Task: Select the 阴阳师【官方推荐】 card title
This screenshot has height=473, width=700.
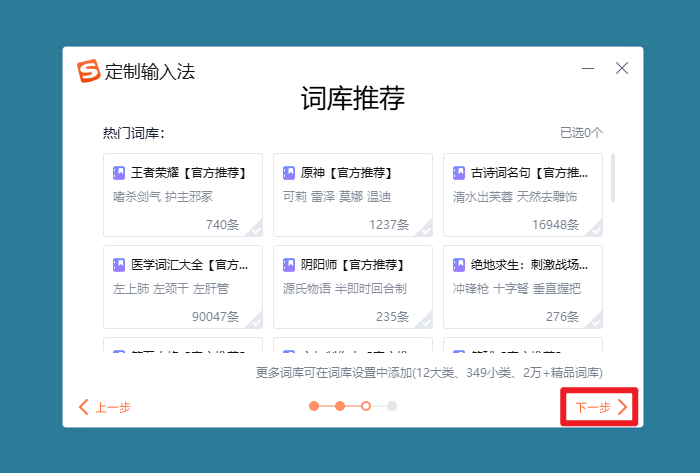Action: click(353, 265)
